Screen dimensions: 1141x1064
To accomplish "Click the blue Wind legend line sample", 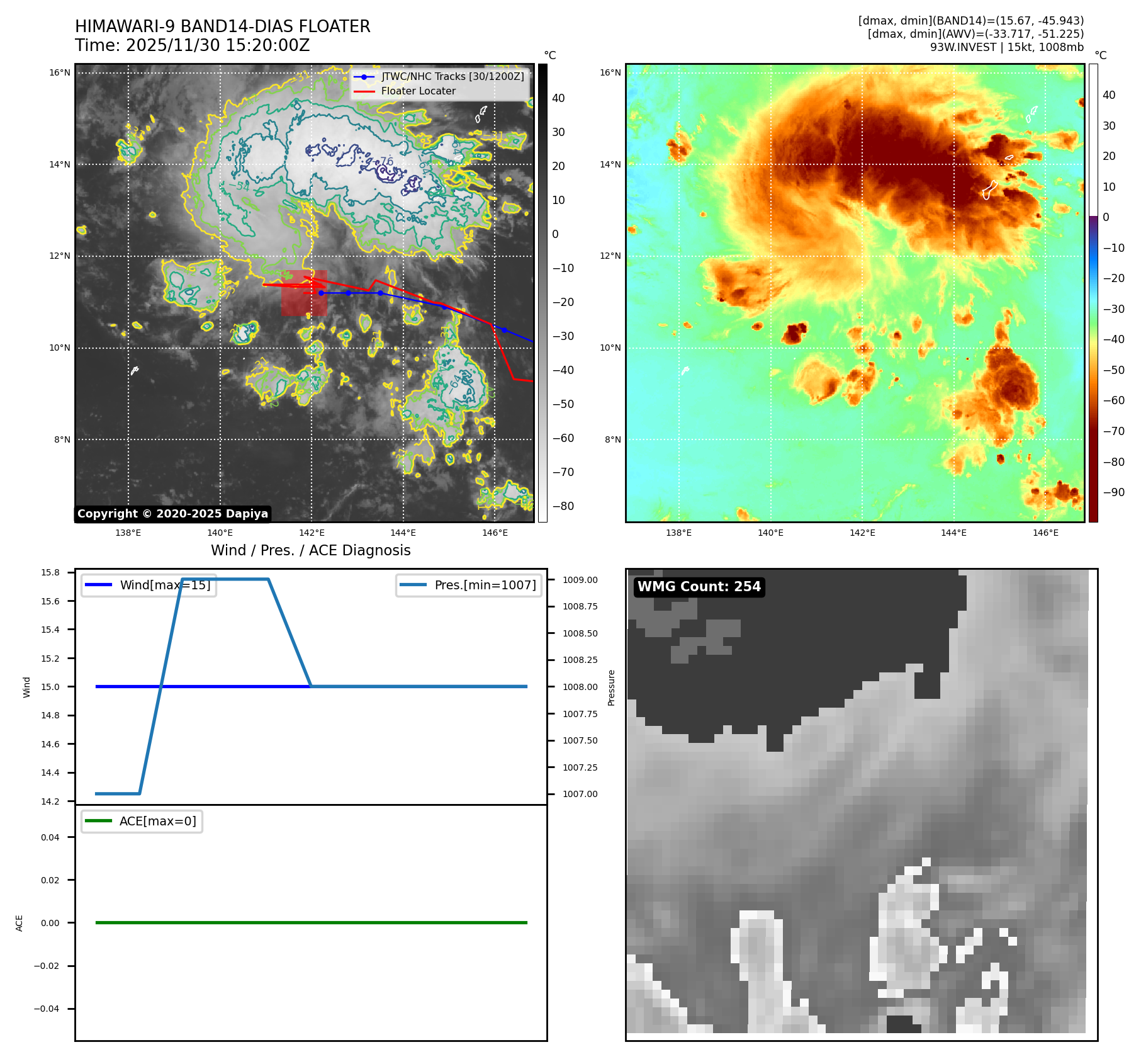I will (x=98, y=585).
